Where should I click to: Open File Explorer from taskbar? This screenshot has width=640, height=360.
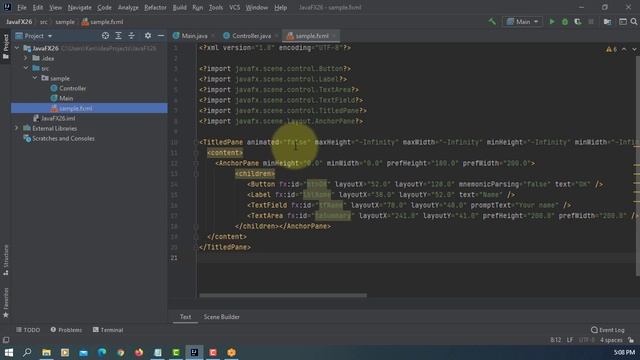[x=46, y=352]
